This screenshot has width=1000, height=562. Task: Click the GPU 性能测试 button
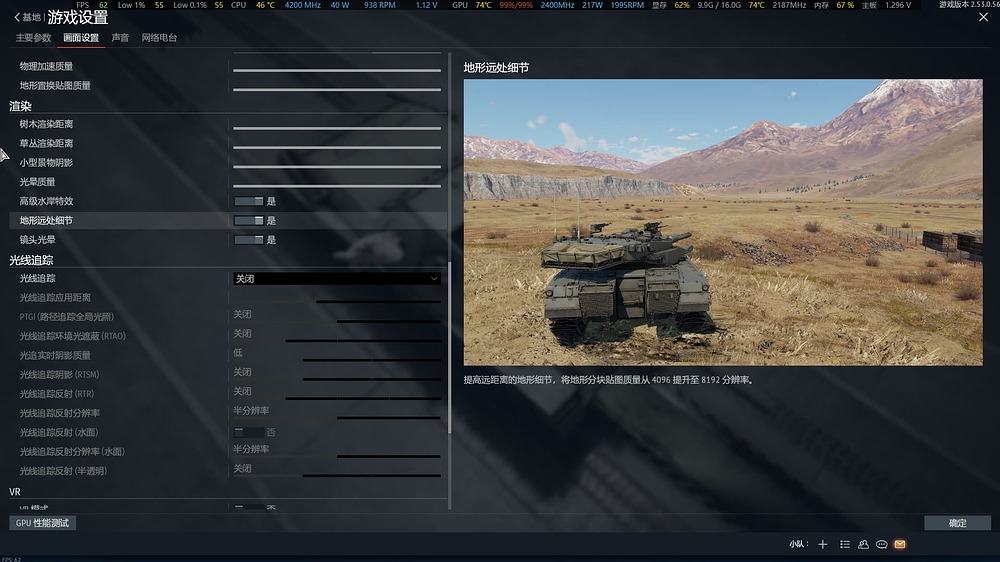(43, 523)
